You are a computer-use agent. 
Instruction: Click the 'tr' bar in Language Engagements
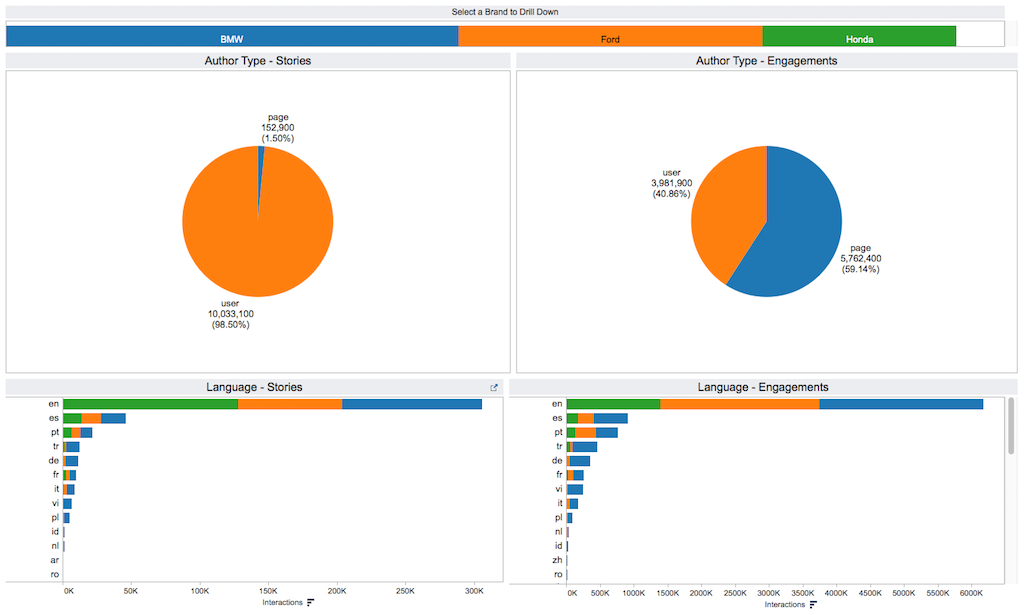(x=584, y=447)
